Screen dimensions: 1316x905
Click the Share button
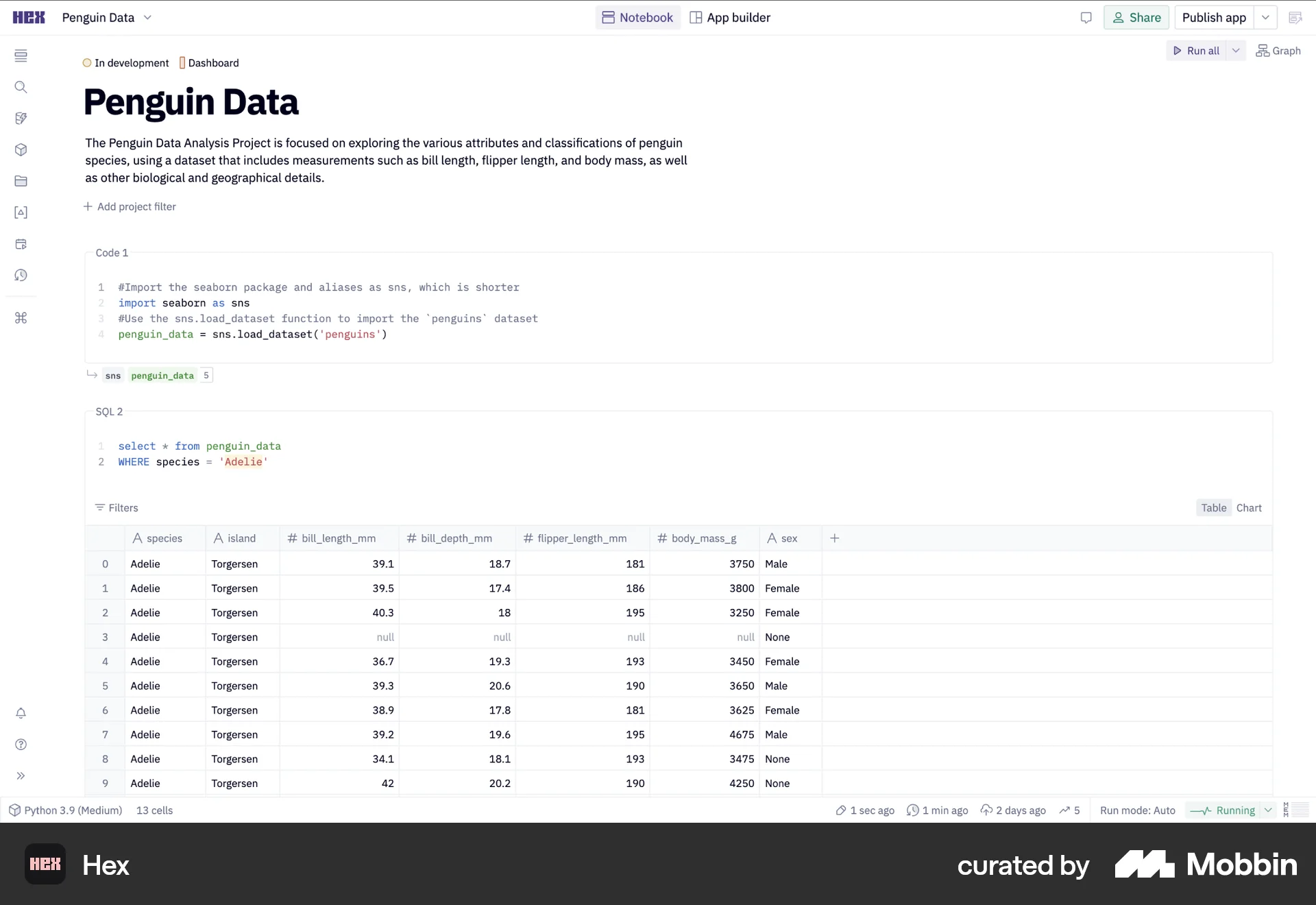click(x=1136, y=17)
